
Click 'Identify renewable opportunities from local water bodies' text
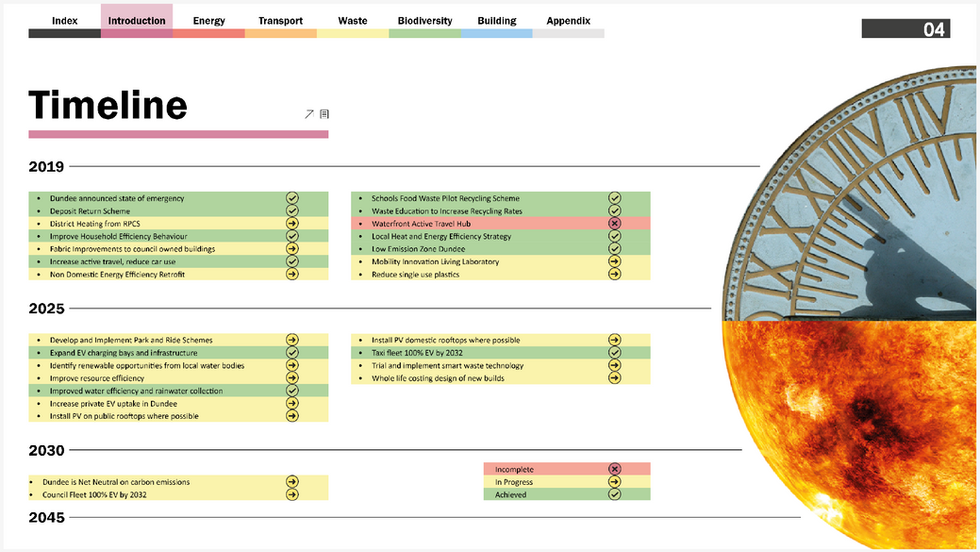[x=147, y=366]
